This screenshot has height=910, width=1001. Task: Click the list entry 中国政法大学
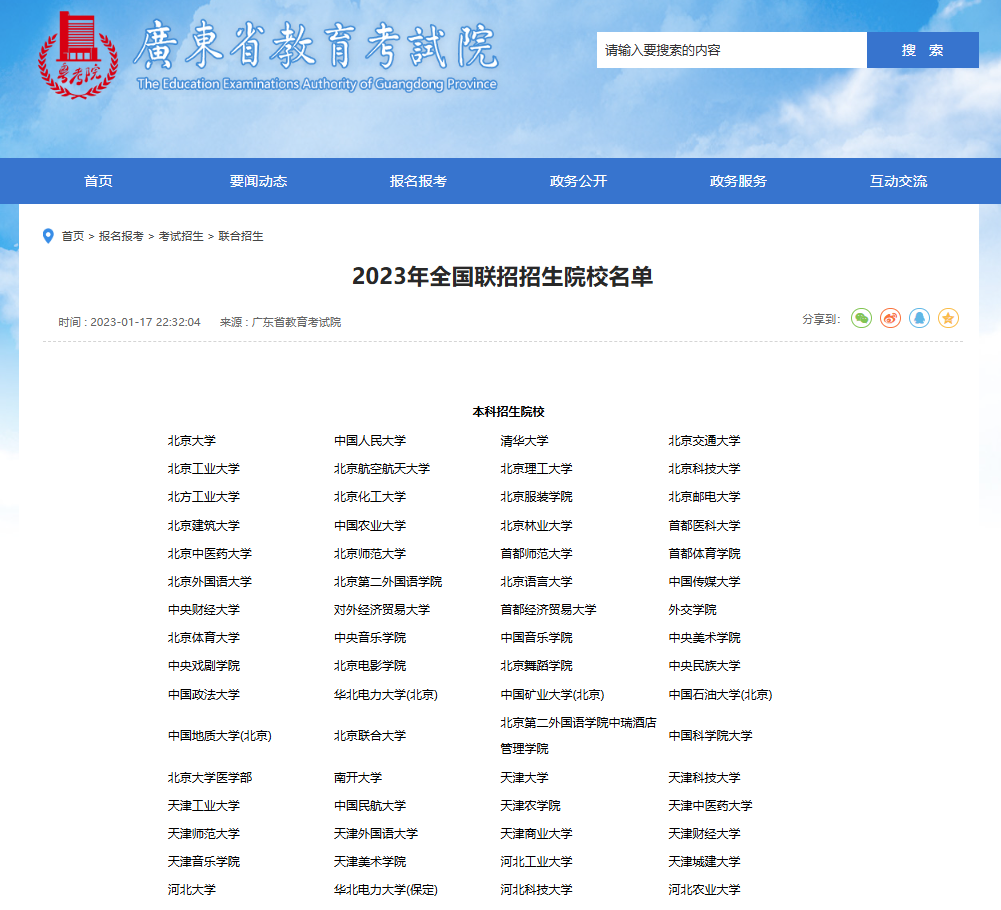pyautogui.click(x=204, y=695)
